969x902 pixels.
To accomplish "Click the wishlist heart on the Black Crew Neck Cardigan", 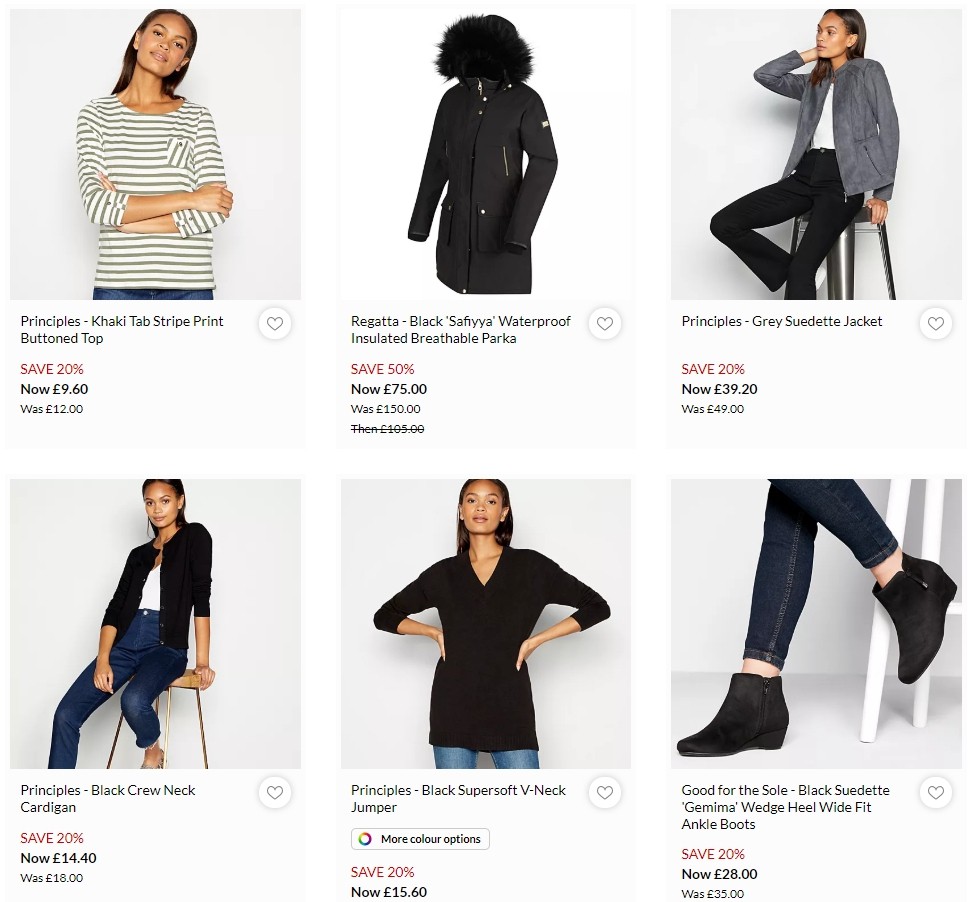I will point(275,792).
